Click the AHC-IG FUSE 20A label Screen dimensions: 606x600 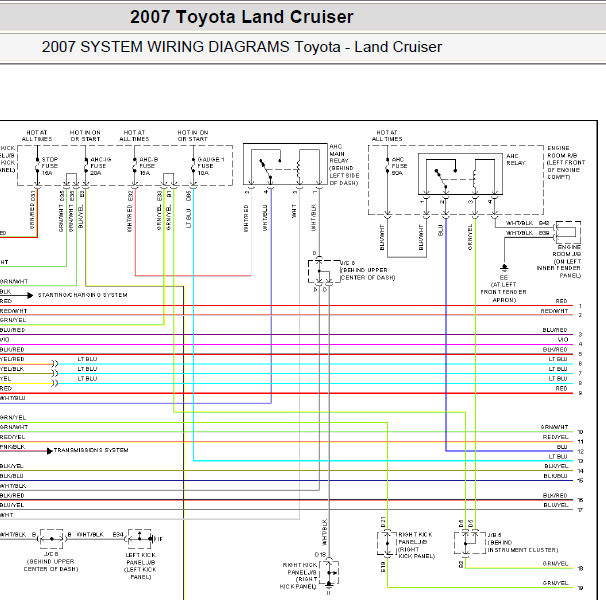pos(100,166)
